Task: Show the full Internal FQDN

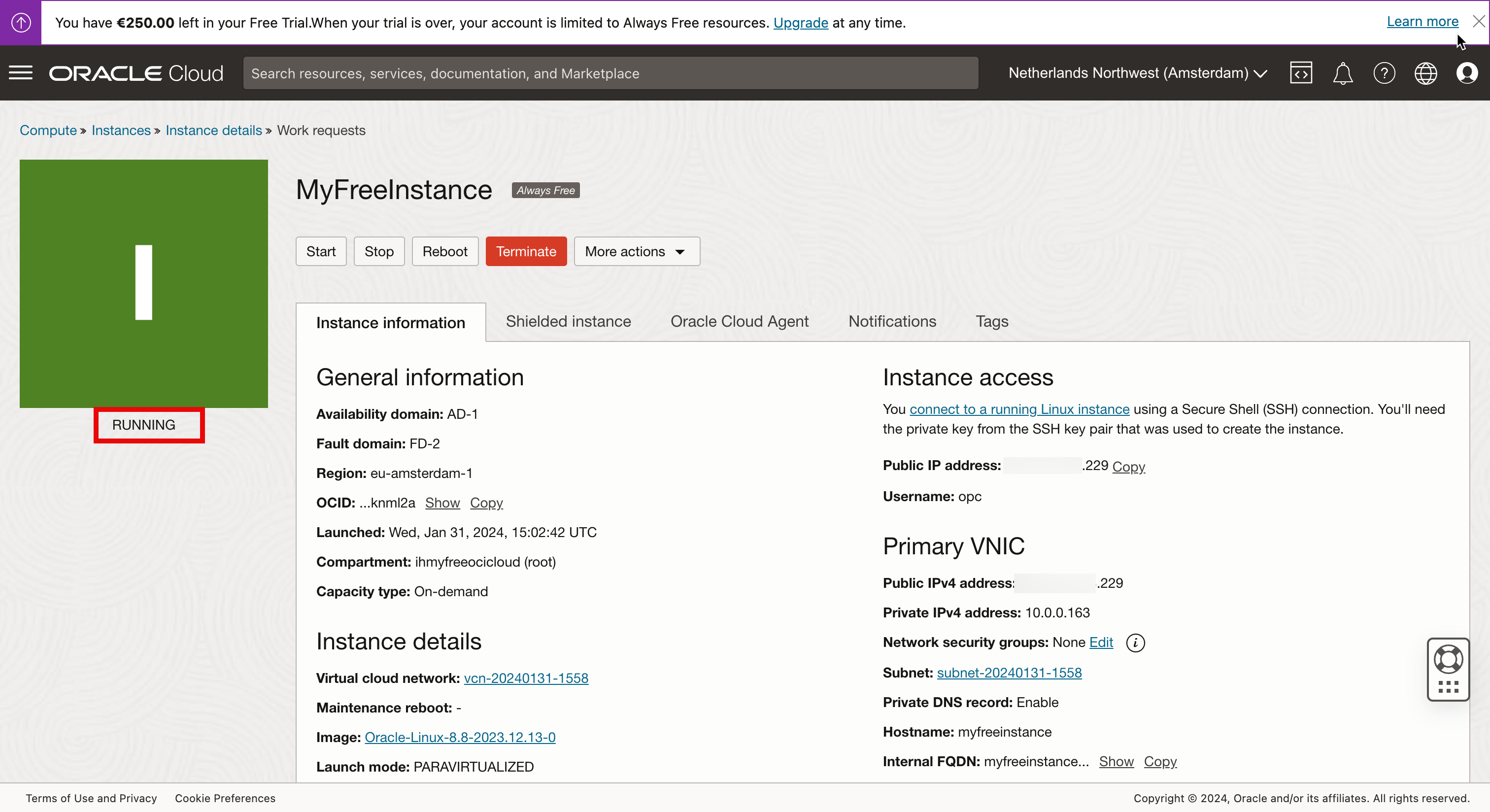Action: pos(1116,762)
